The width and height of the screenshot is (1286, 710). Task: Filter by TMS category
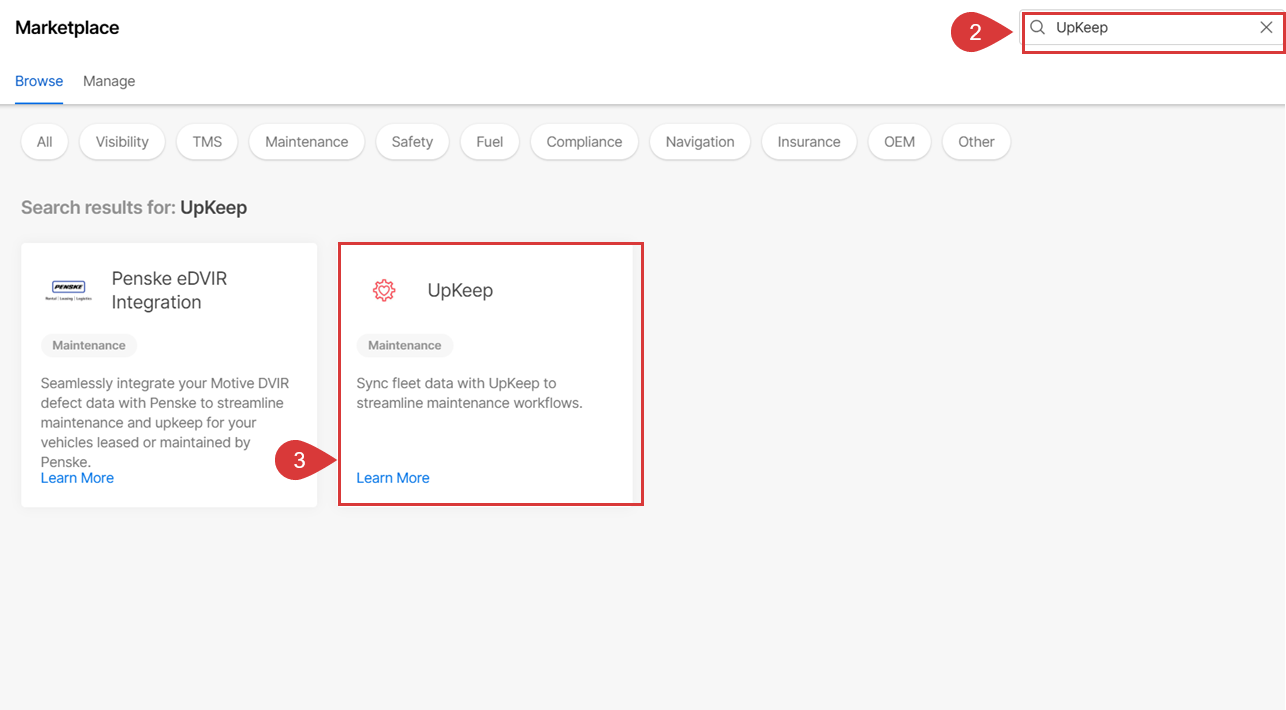click(x=207, y=142)
